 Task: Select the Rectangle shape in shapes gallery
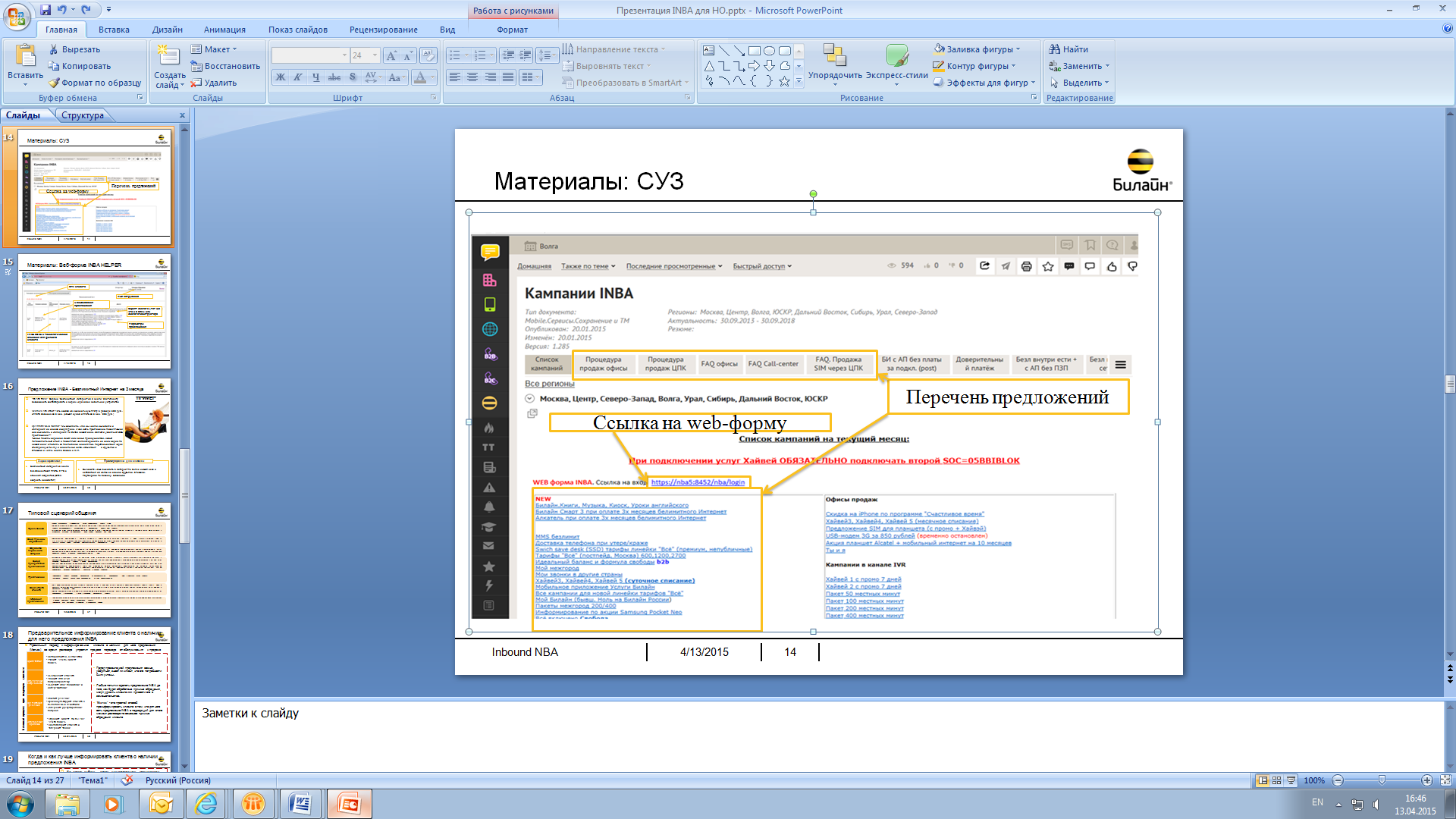754,51
